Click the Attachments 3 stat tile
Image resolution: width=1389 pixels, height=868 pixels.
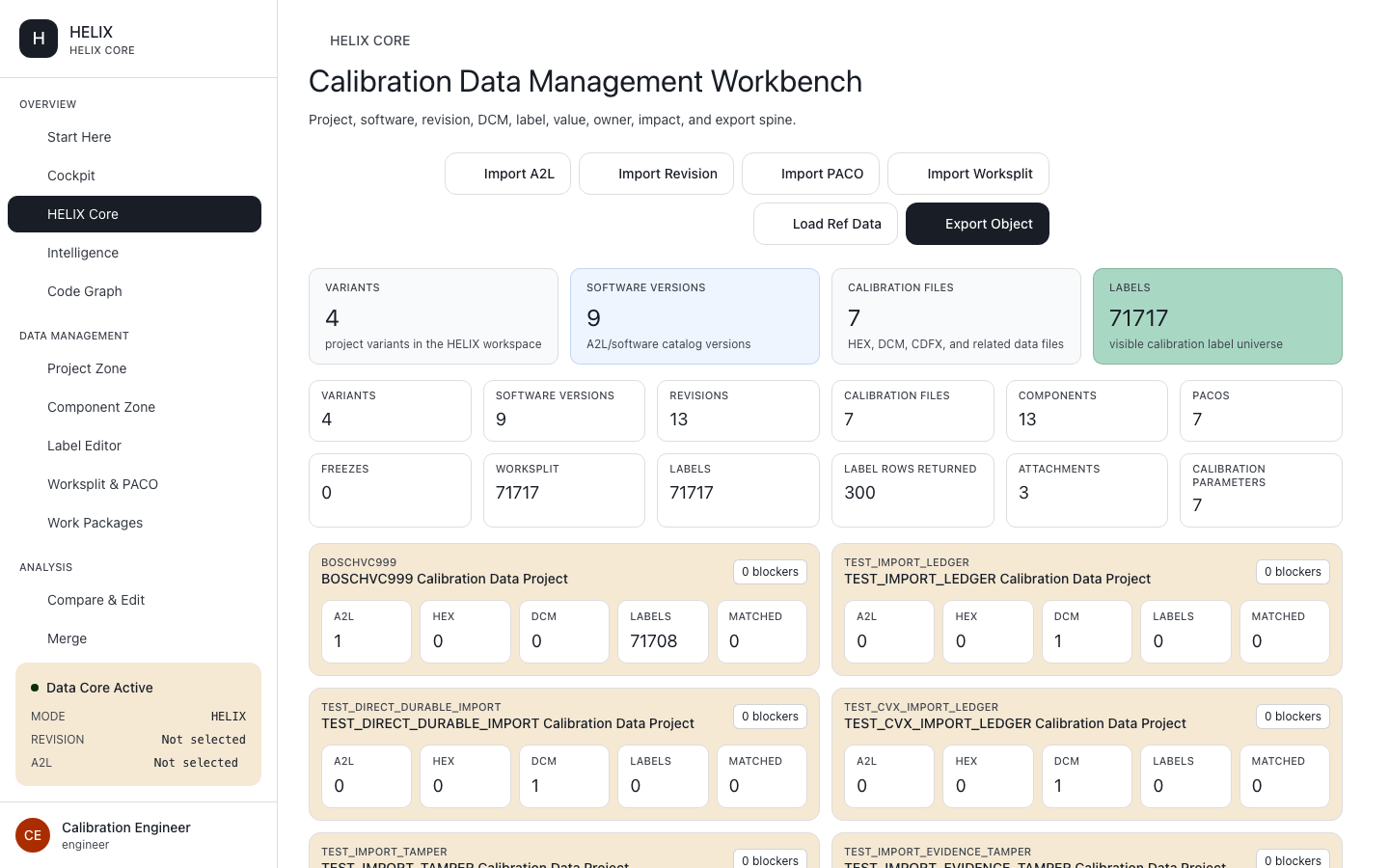coord(1087,490)
